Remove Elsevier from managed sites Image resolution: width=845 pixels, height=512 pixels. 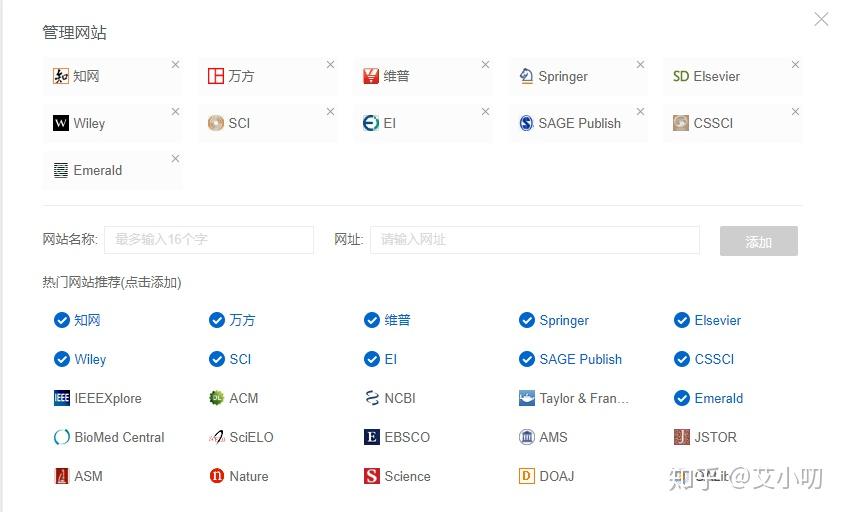[795, 65]
